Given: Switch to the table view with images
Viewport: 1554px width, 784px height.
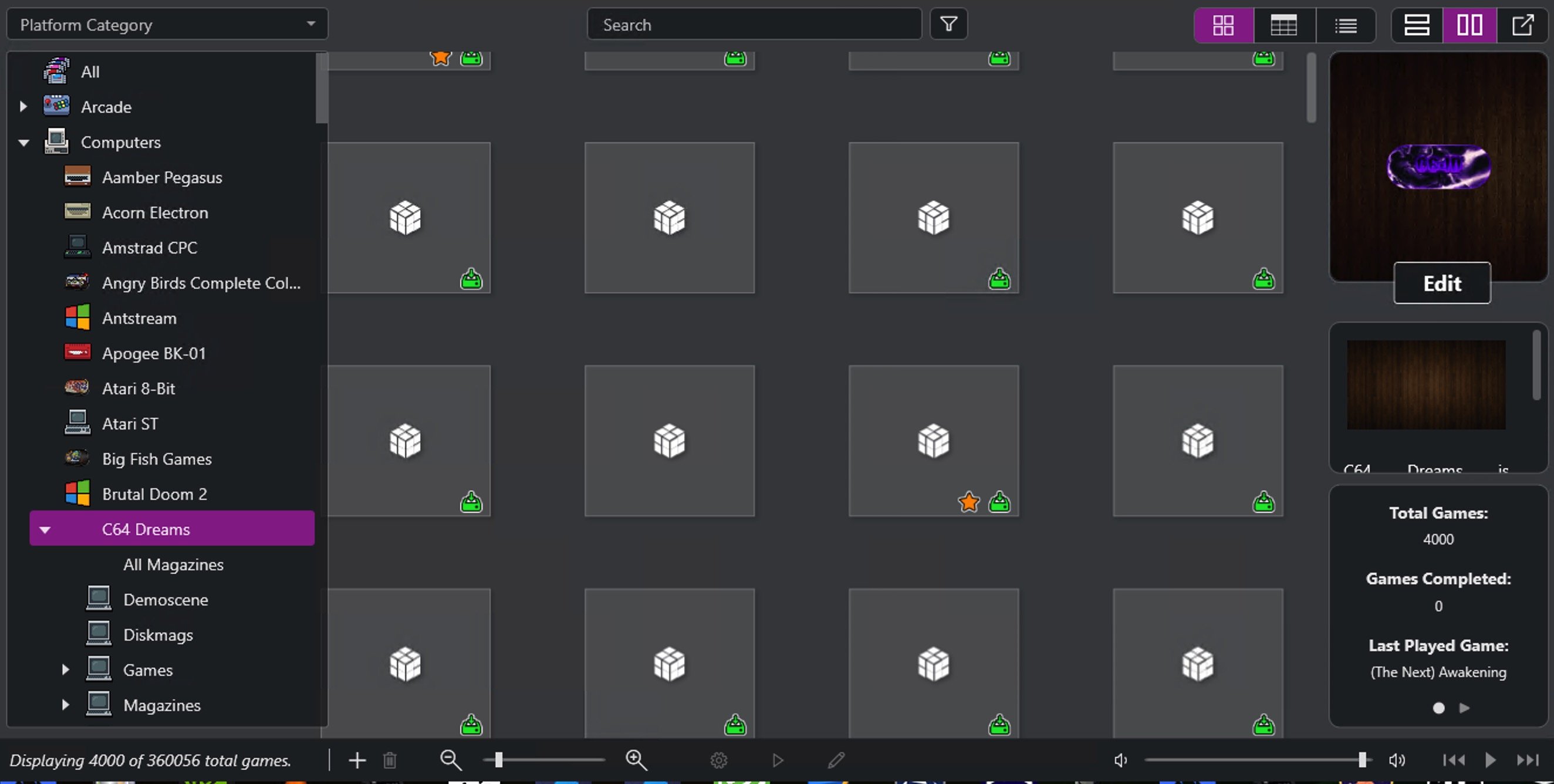Looking at the screenshot, I should [x=1283, y=25].
